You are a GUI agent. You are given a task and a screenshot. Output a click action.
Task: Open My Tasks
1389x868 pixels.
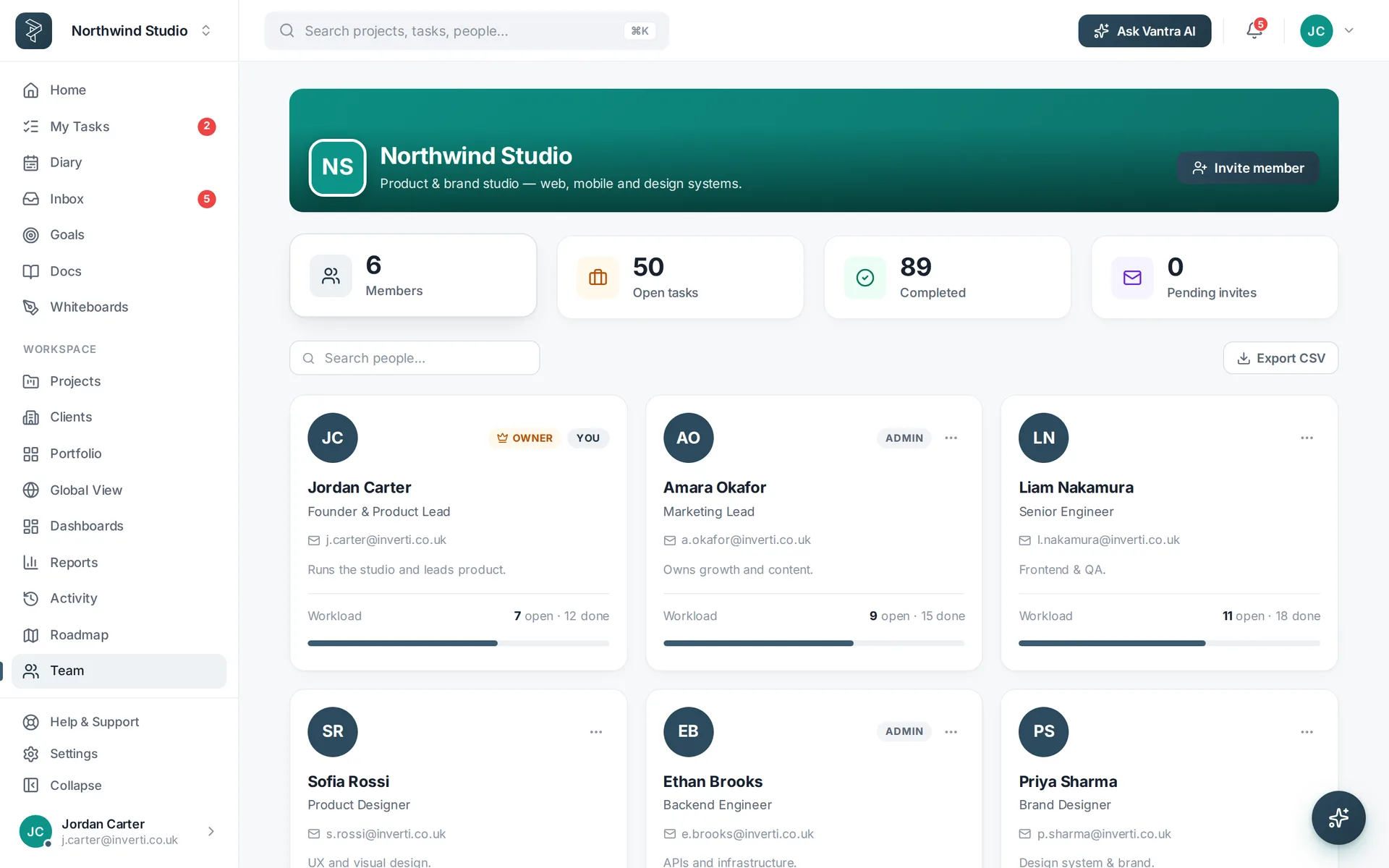point(119,127)
